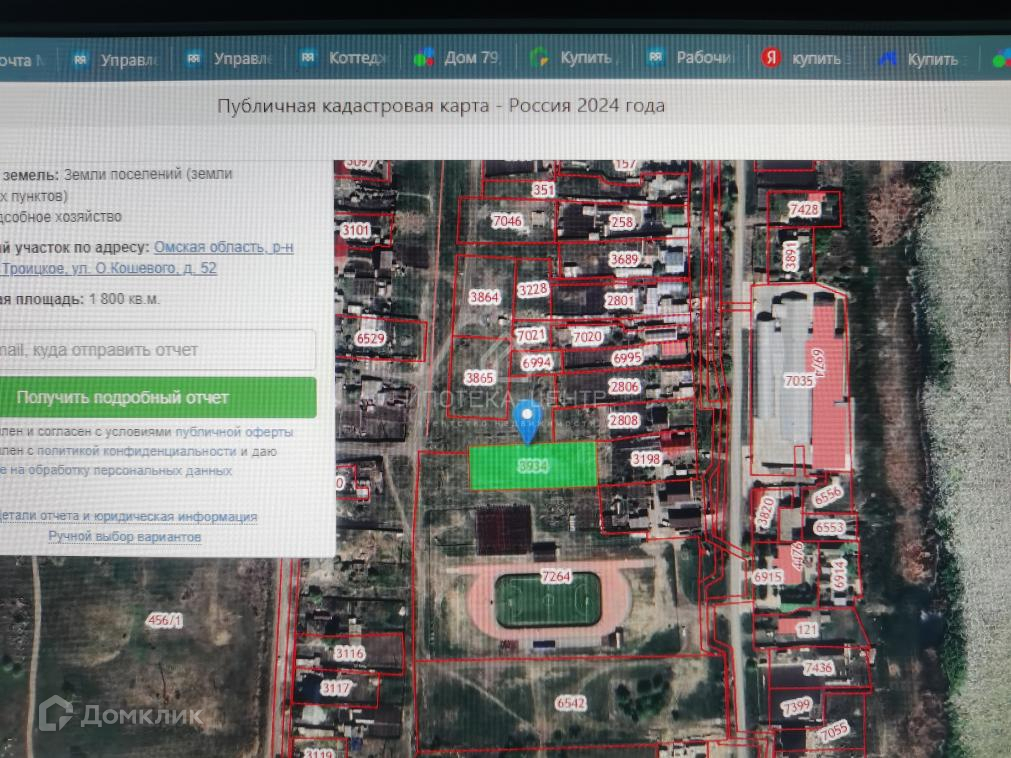
Task: Click the icon on the 'Рабочи' tab
Action: (655, 57)
